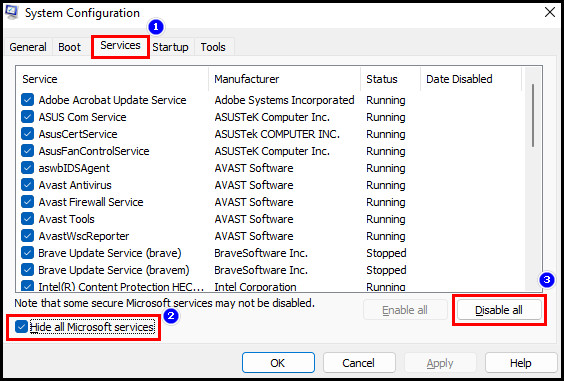The width and height of the screenshot is (564, 381).
Task: Click the System Configuration title bar icon
Action: (x=12, y=13)
